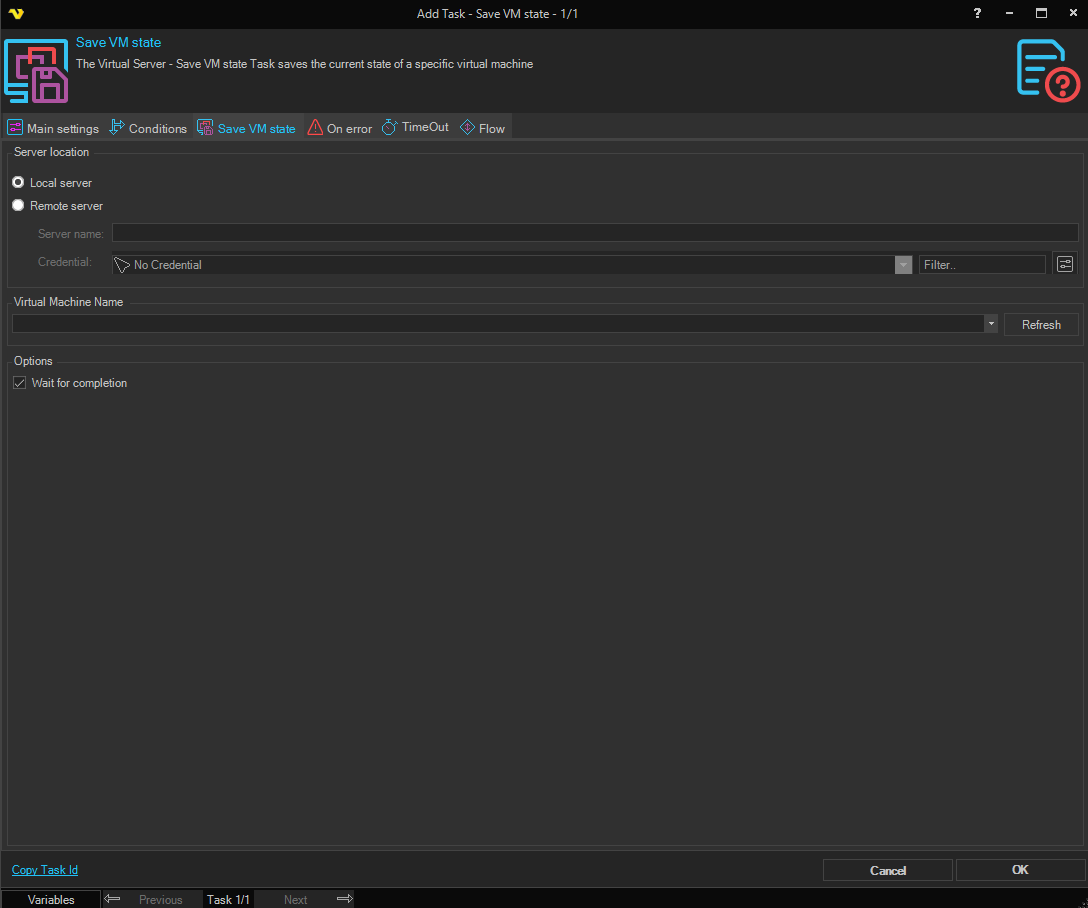Select the Remote server radio button
The width and height of the screenshot is (1088, 908).
pos(18,206)
